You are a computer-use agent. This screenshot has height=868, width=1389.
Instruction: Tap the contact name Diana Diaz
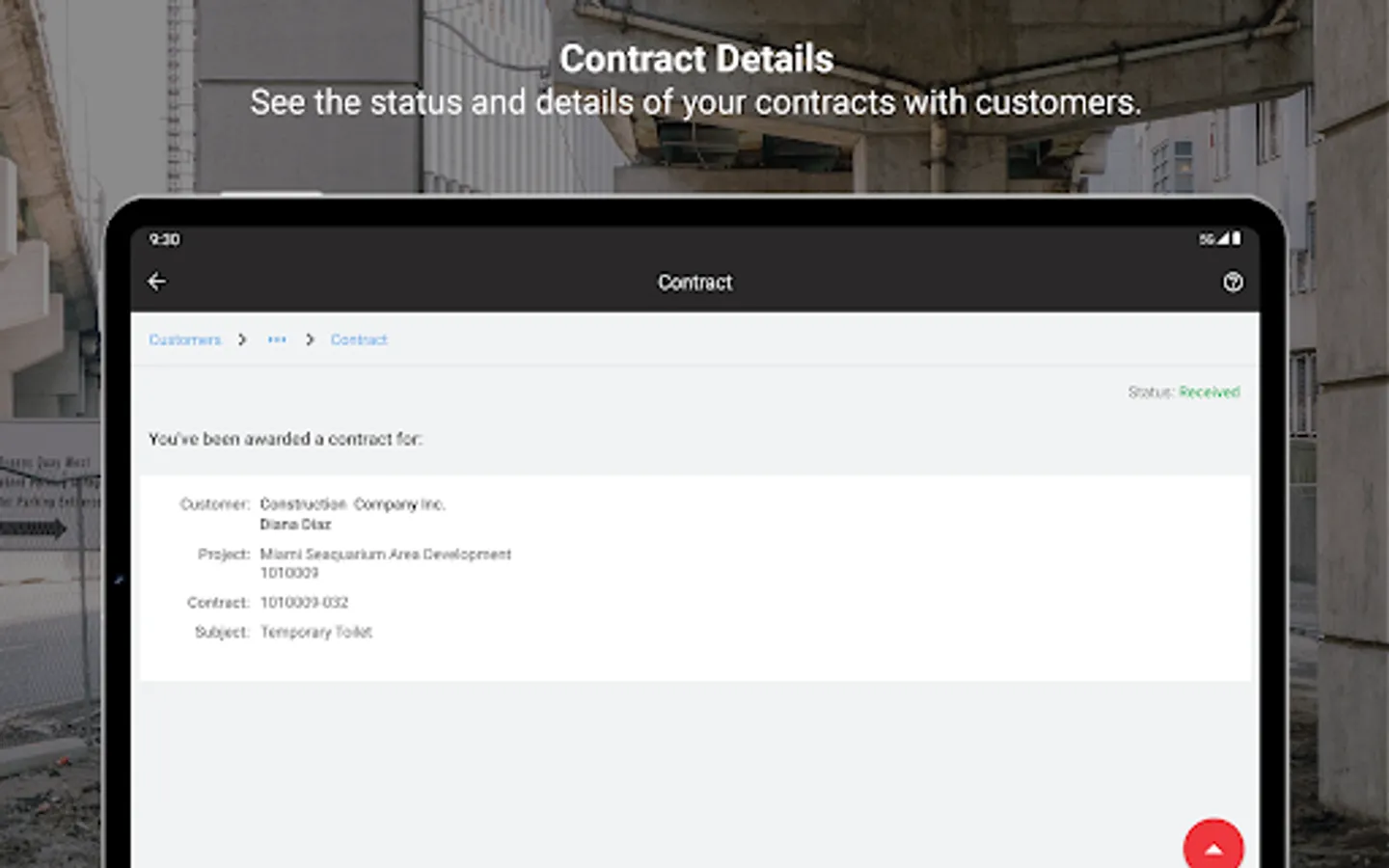(x=295, y=525)
